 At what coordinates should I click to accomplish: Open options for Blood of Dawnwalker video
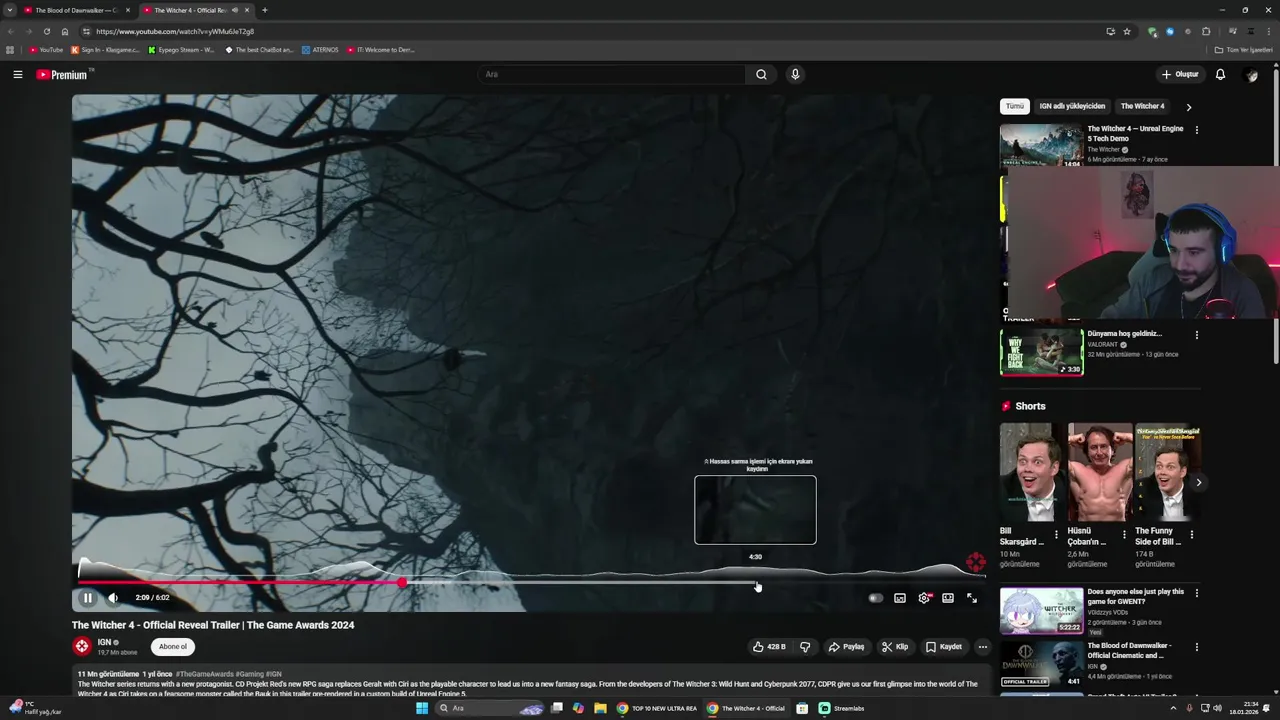tap(1196, 647)
